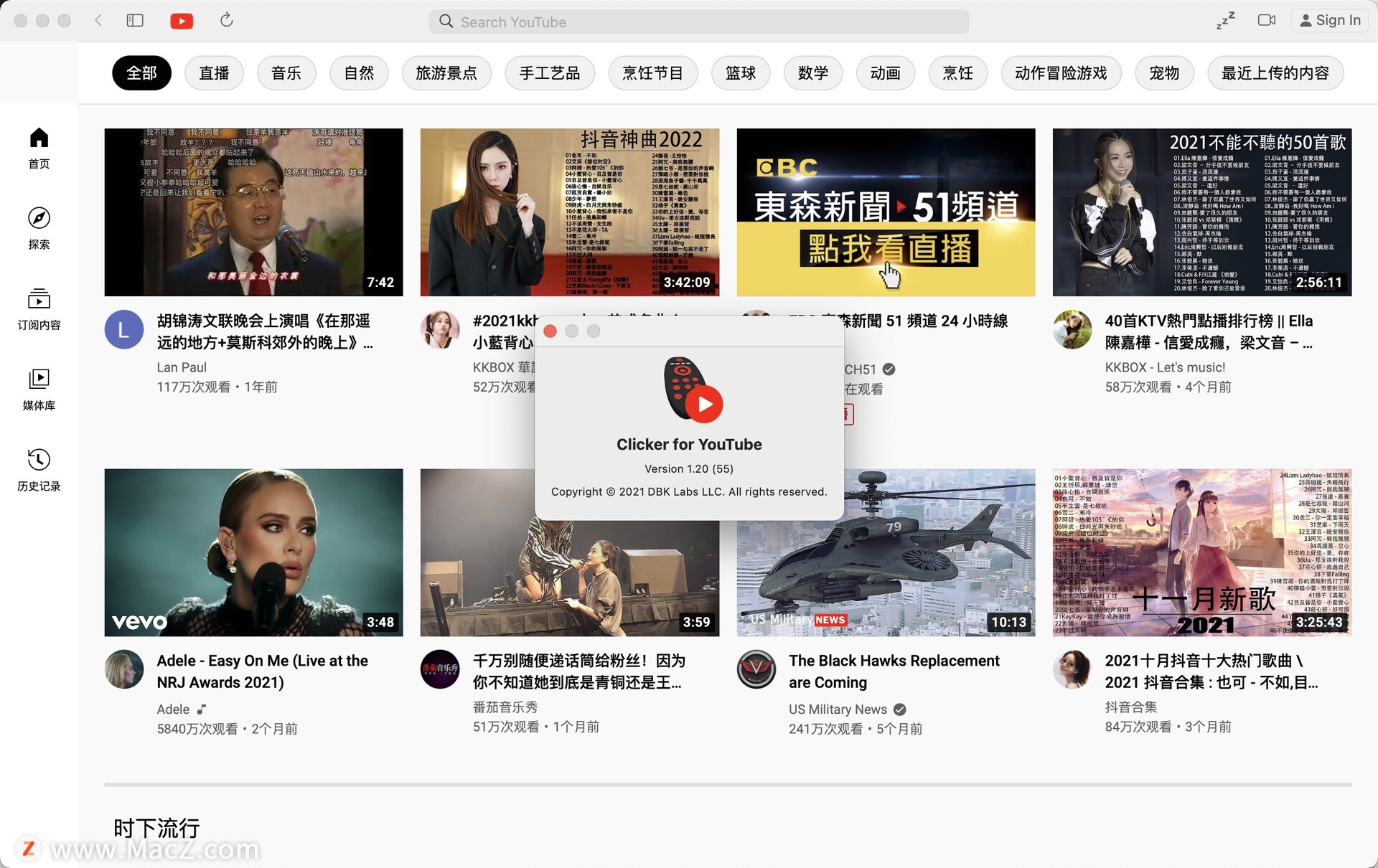View History Records in sidebar
This screenshot has height=868, width=1378.
coord(38,469)
